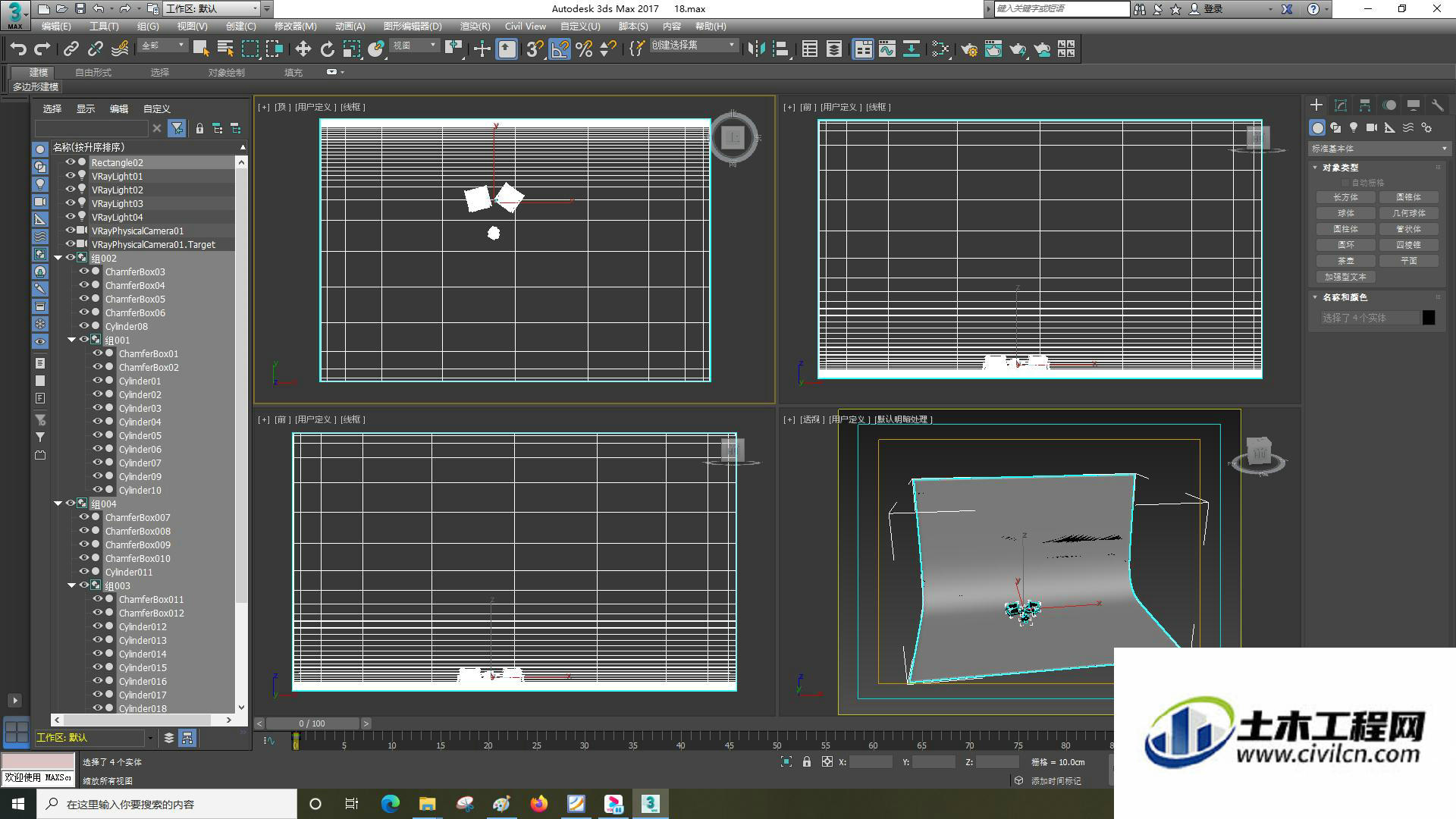Viewport: 1456px width, 819px height.
Task: Open the 编辑(E) menu
Action: (x=56, y=27)
